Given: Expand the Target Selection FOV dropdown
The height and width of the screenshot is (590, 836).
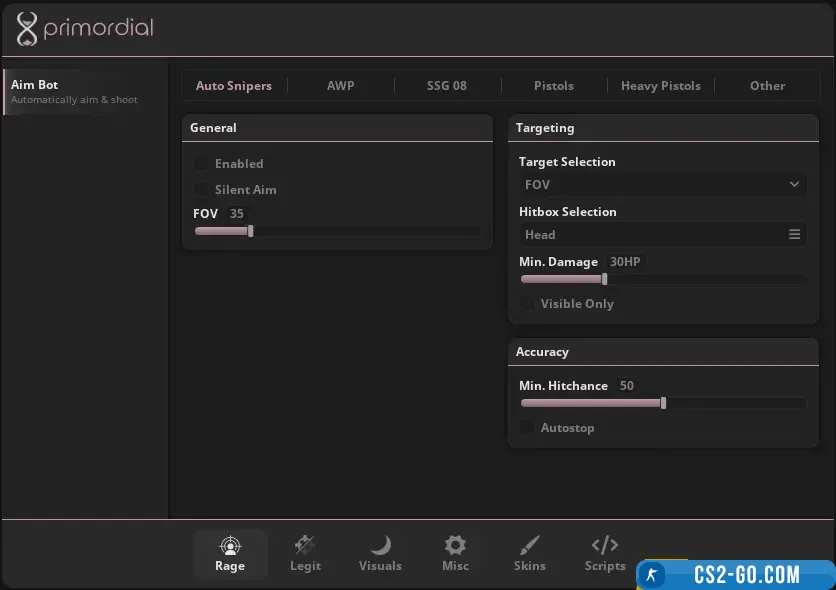Looking at the screenshot, I should pos(662,185).
